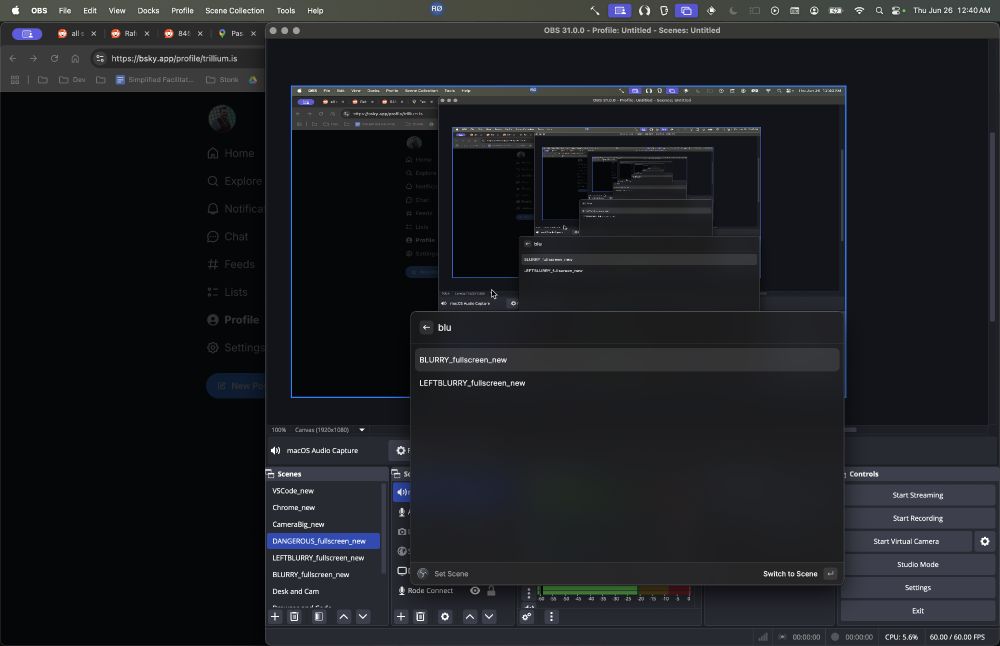
Task: Open Control Center in menu bar
Action: click(x=898, y=10)
